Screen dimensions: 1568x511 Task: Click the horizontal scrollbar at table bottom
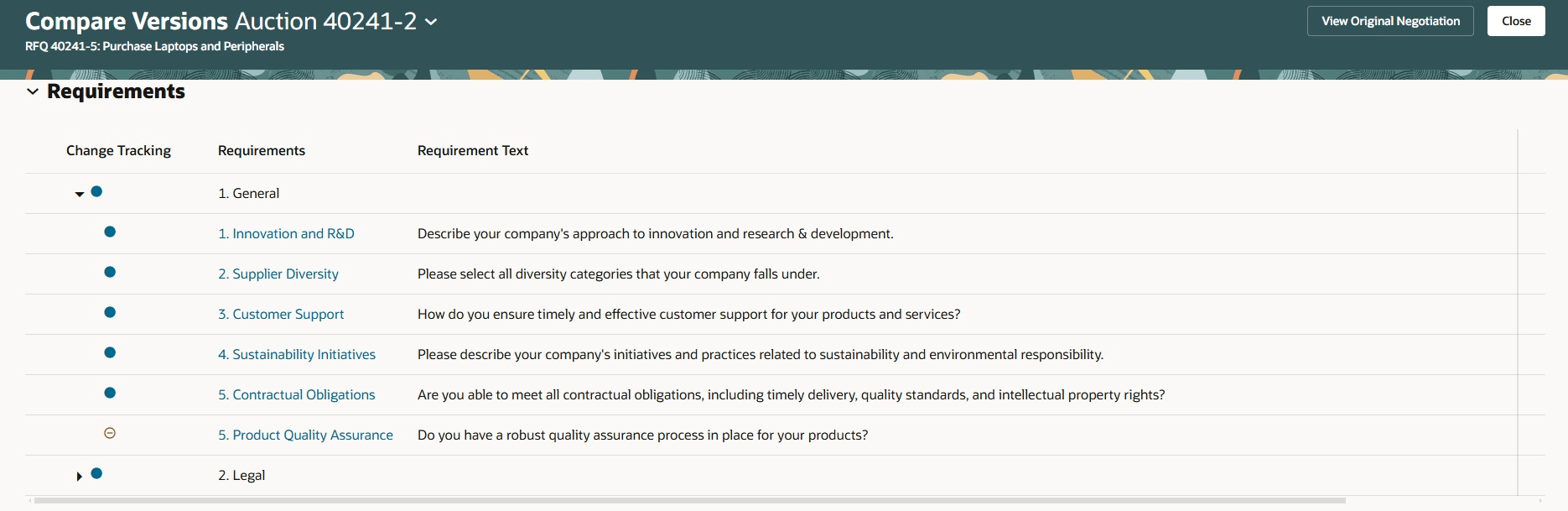(x=688, y=500)
